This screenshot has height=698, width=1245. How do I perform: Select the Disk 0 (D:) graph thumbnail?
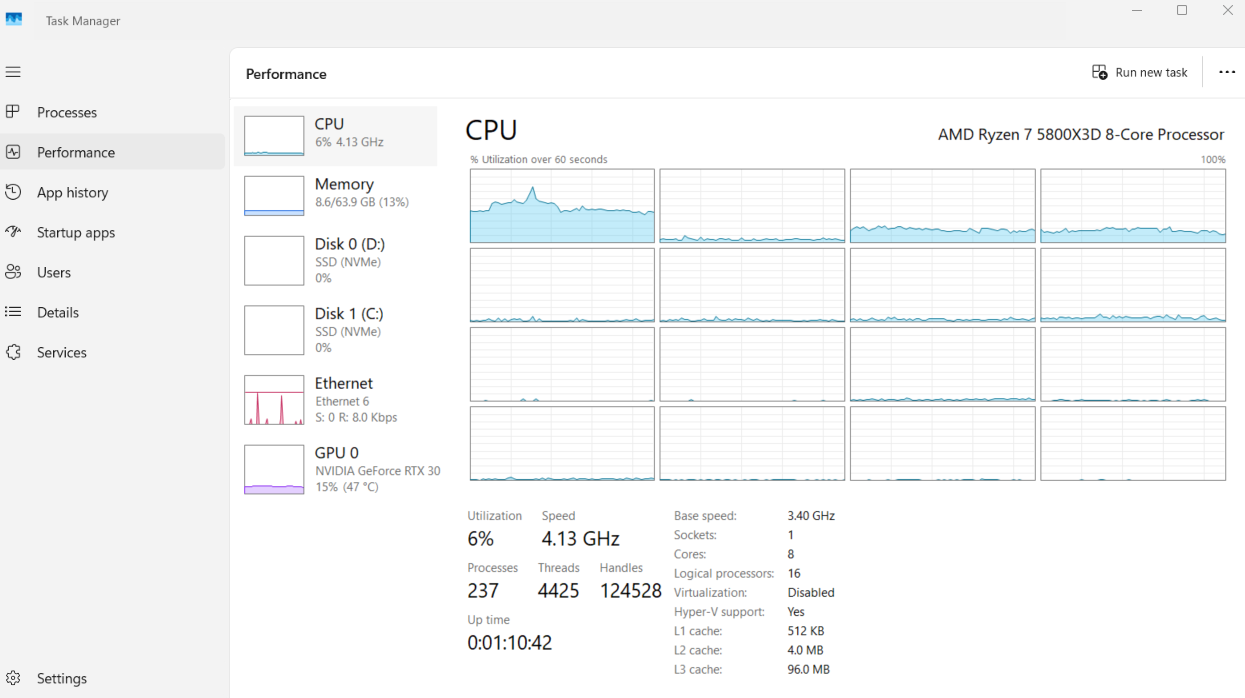[x=274, y=261]
